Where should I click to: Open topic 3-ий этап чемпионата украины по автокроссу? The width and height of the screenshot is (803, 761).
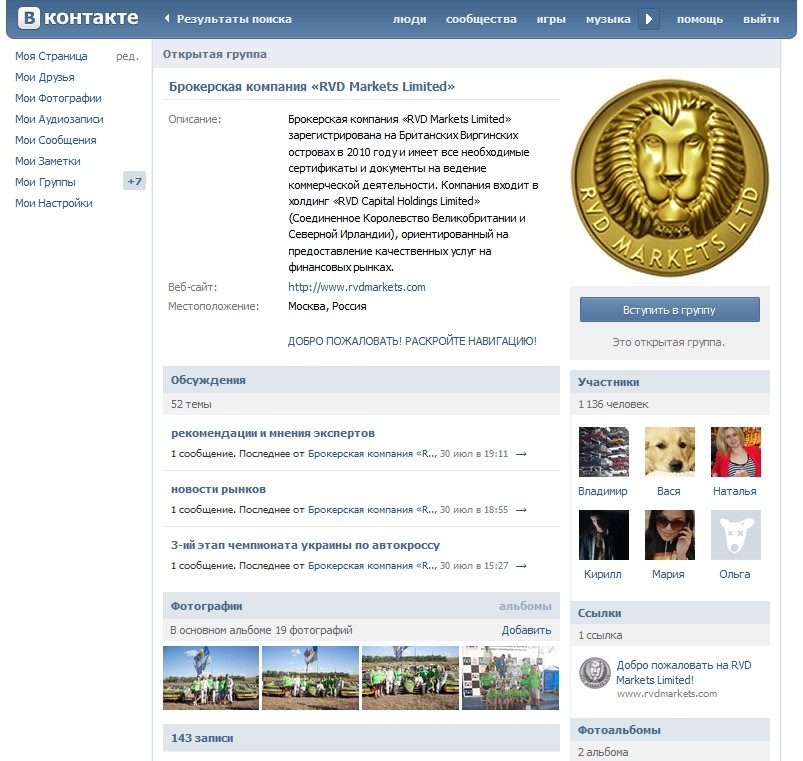[x=305, y=545]
